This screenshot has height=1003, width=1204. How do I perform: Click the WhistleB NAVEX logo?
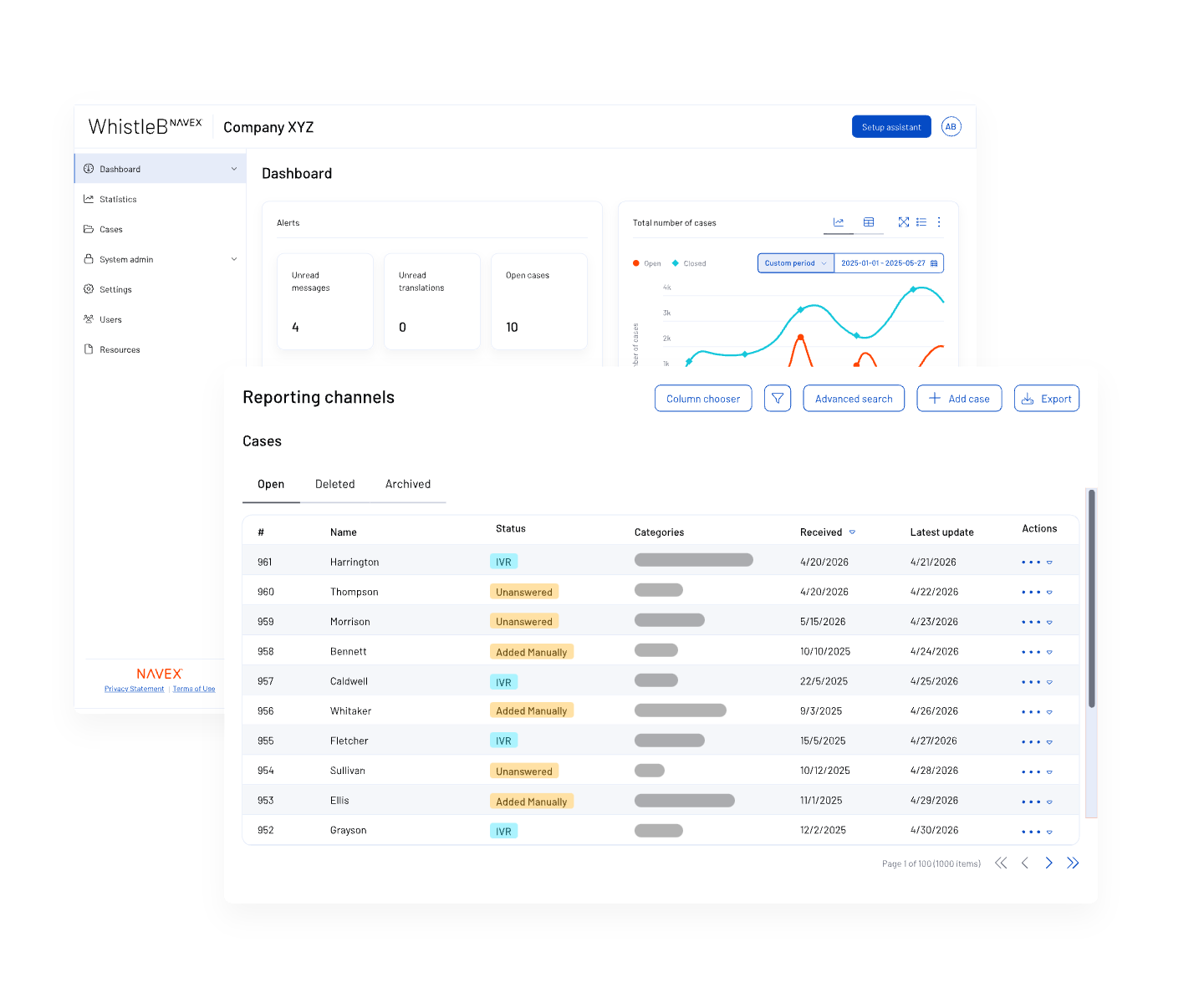[x=145, y=126]
